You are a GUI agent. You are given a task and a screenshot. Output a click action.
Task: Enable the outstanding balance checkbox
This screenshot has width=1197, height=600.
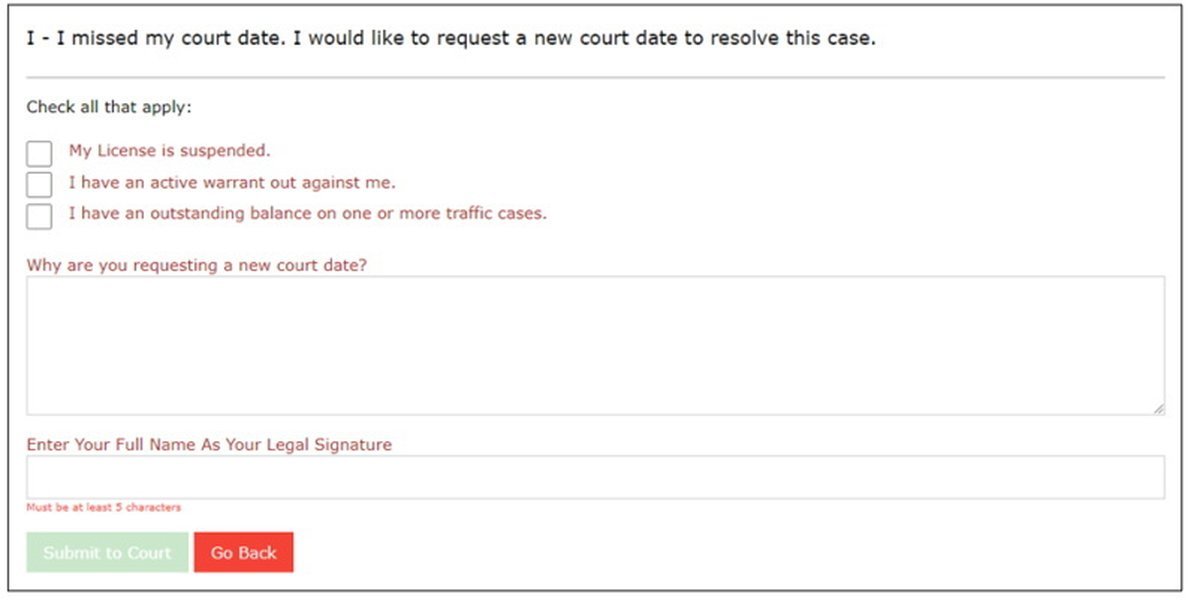39,216
